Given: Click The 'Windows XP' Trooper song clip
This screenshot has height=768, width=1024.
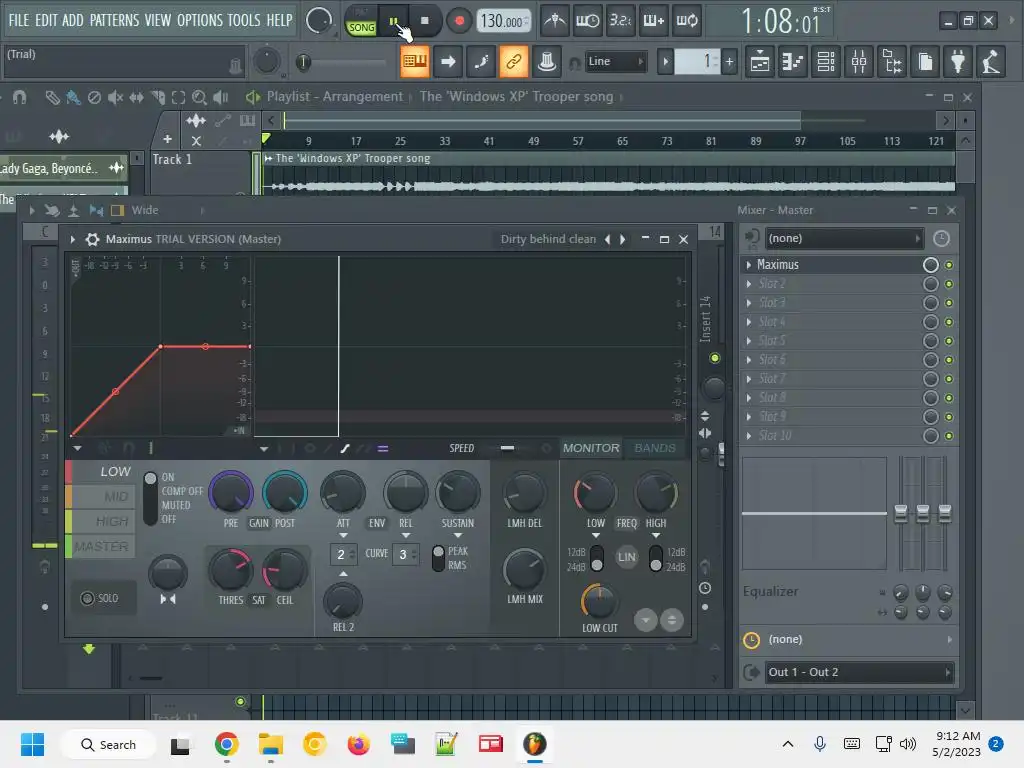Looking at the screenshot, I should point(609,173).
